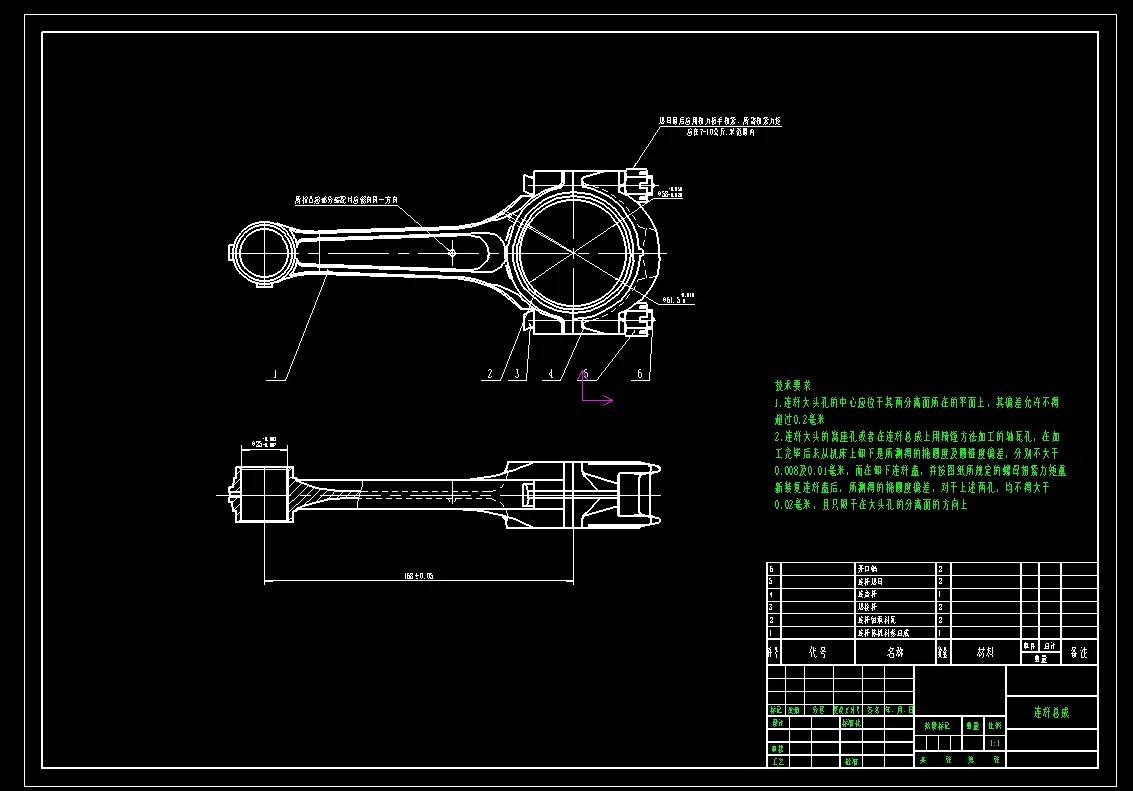Select the part name in parts-list row 1
The height and width of the screenshot is (791, 1133).
tap(883, 633)
